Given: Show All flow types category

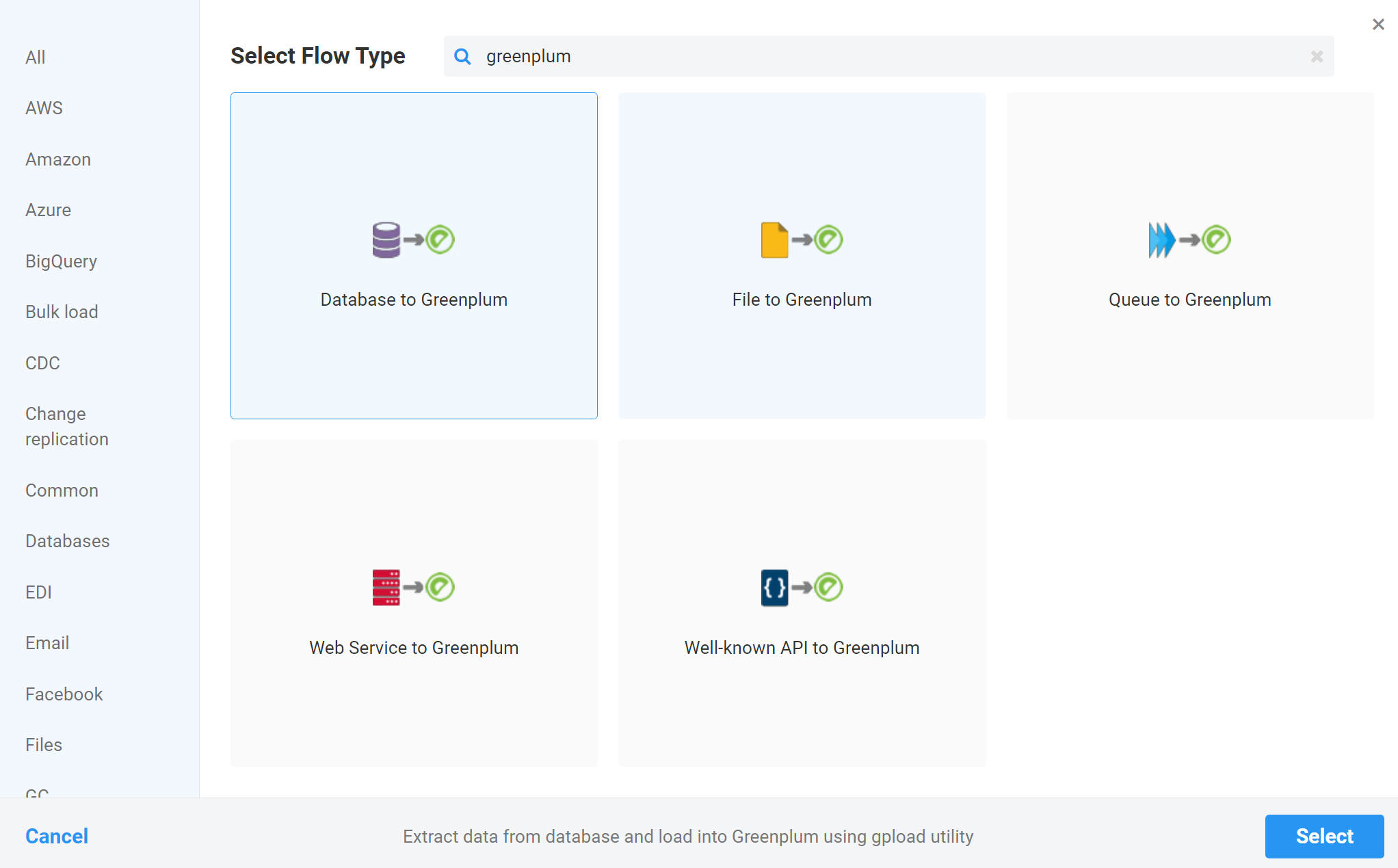Looking at the screenshot, I should [36, 57].
